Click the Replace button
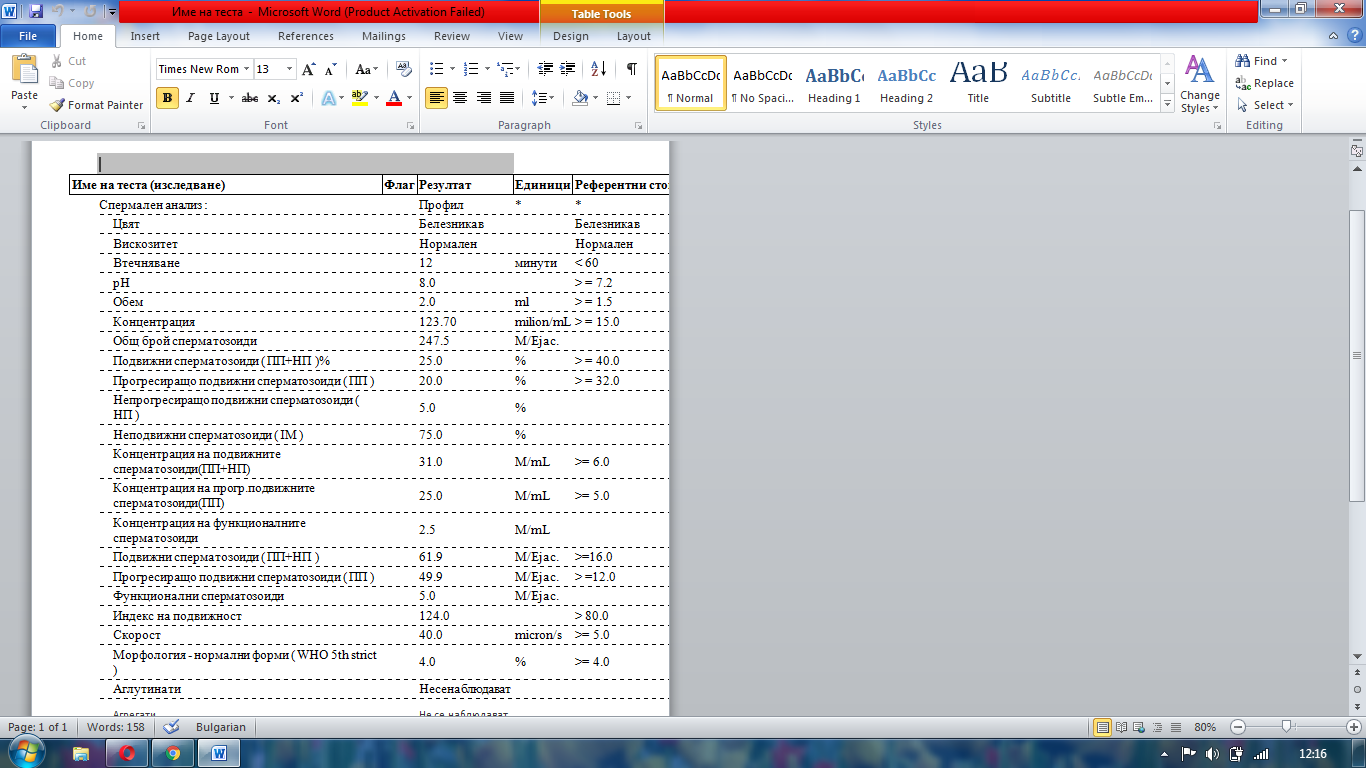This screenshot has height=768, width=1366. pos(1265,83)
